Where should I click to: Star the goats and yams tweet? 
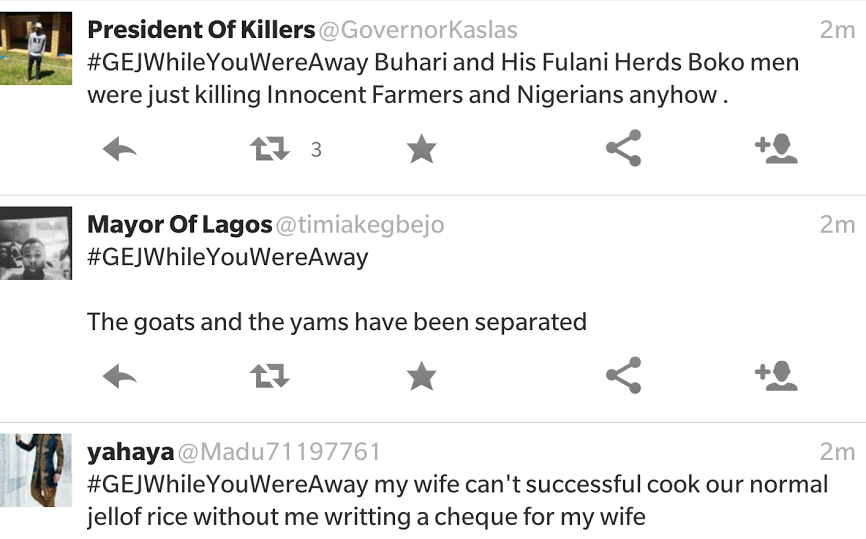pos(422,377)
